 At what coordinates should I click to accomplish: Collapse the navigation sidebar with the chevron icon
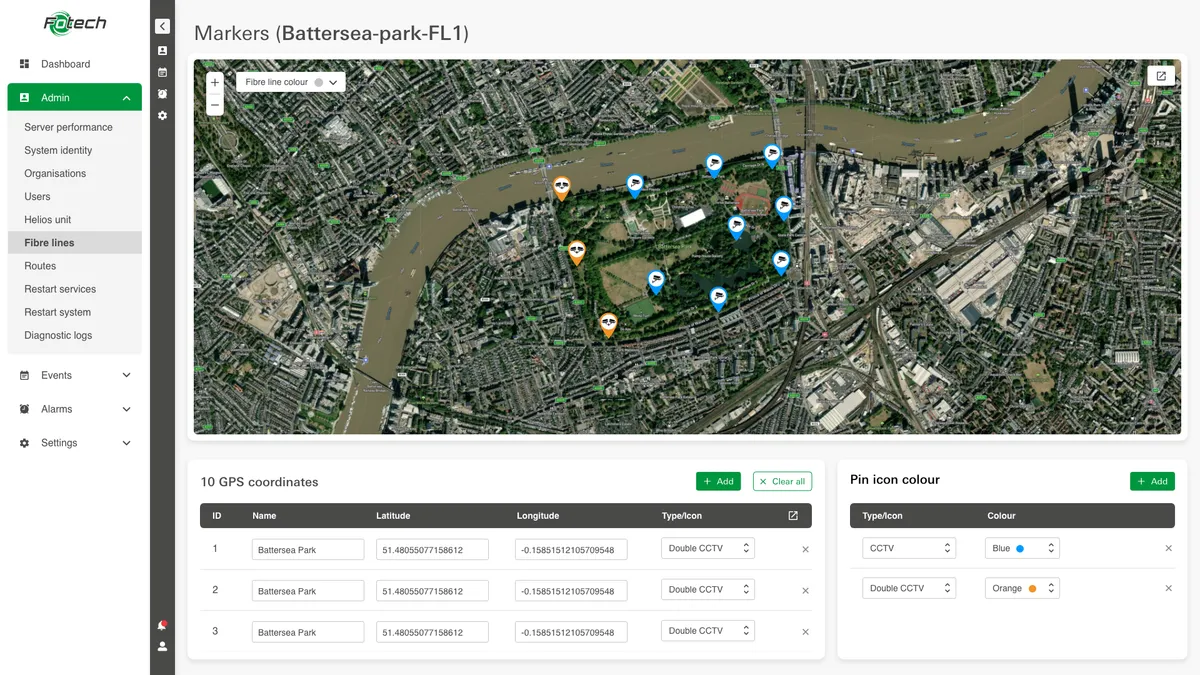pos(162,25)
